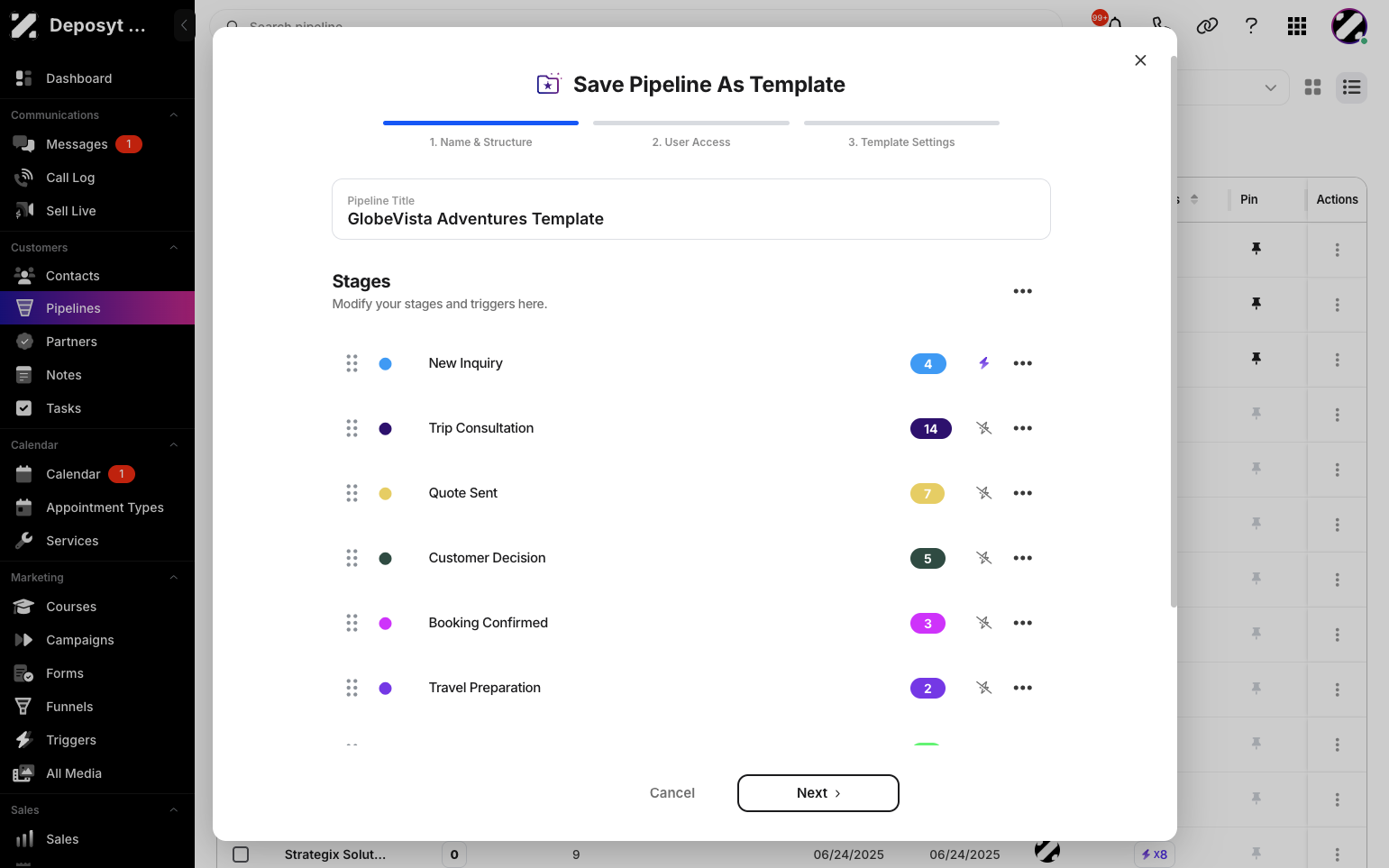Open the Call Log icon
1389x868 pixels.
[24, 178]
